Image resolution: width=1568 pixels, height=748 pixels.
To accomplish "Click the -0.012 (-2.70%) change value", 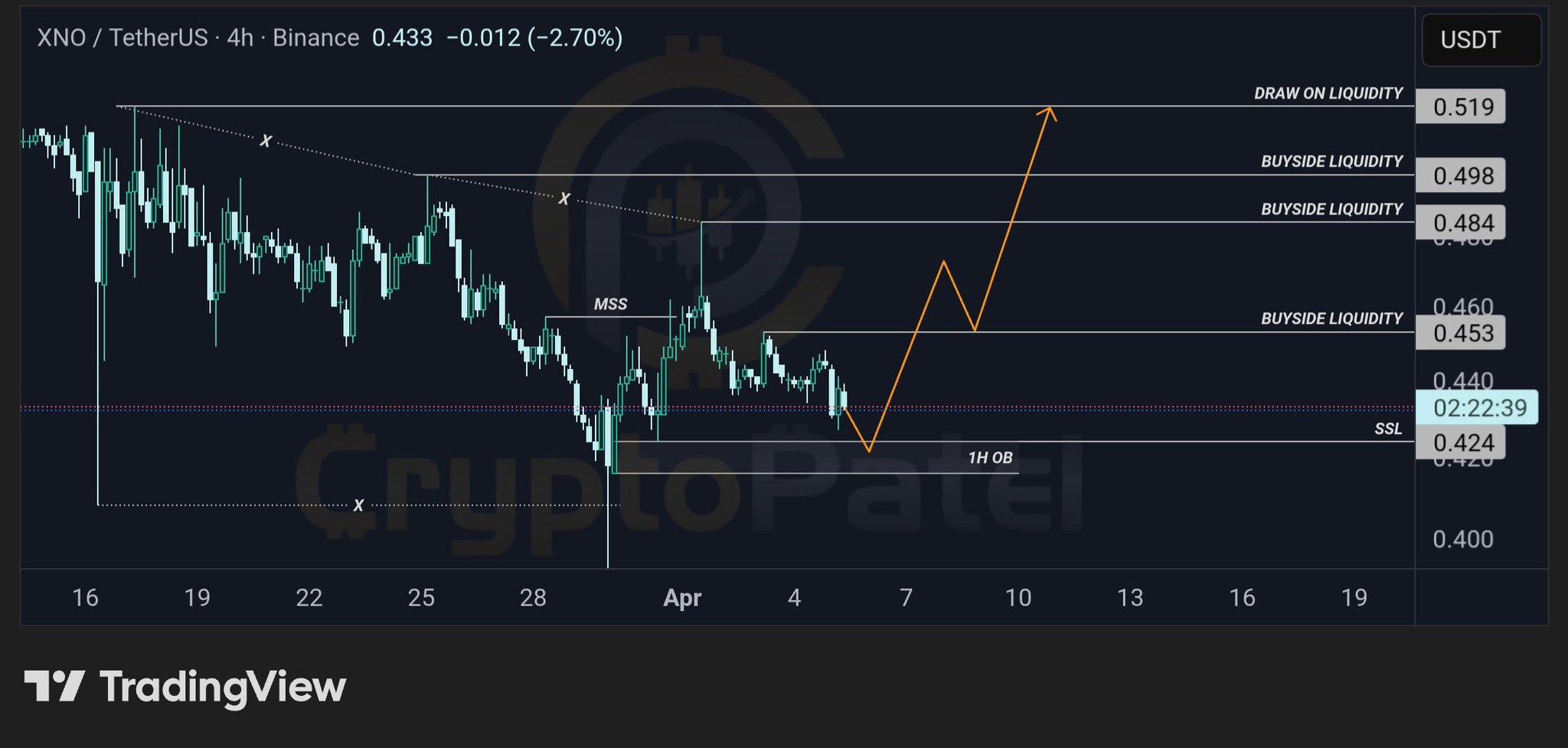I will [x=534, y=38].
